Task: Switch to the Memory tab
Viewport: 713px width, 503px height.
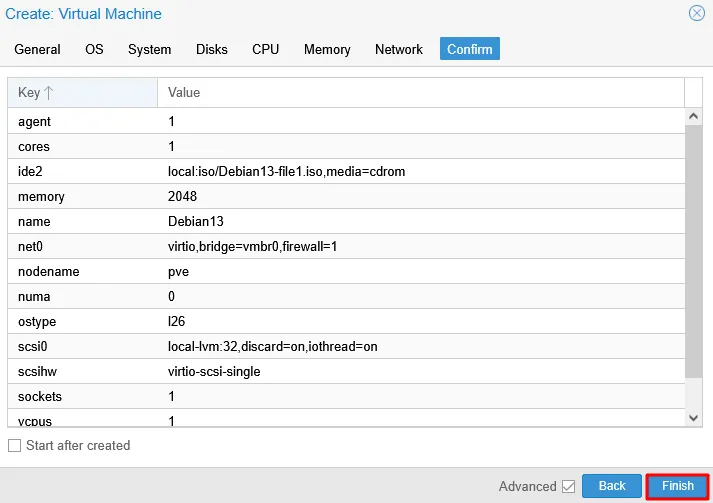Action: click(327, 49)
